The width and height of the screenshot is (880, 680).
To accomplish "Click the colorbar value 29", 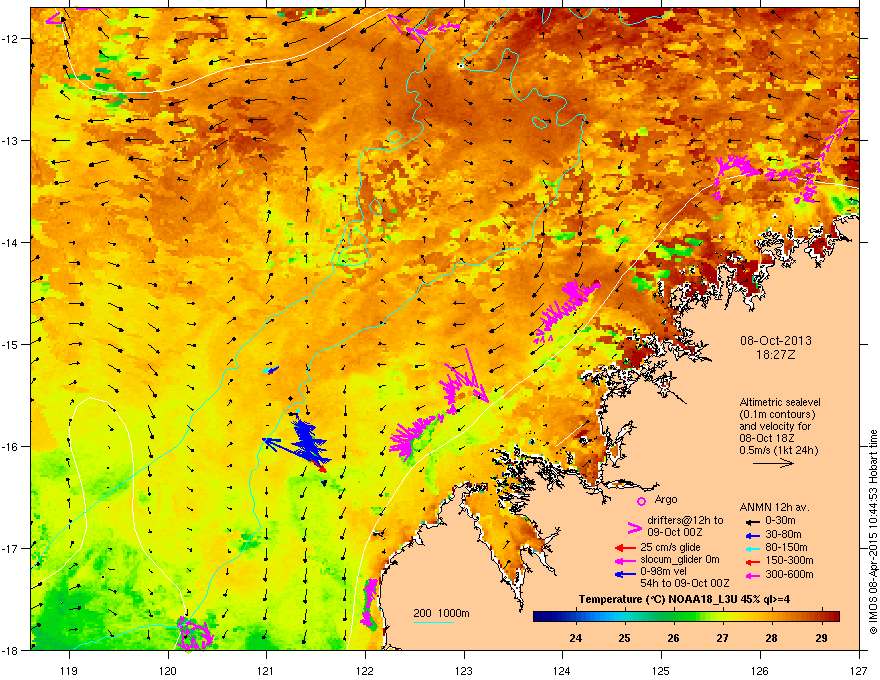I will (x=821, y=638).
